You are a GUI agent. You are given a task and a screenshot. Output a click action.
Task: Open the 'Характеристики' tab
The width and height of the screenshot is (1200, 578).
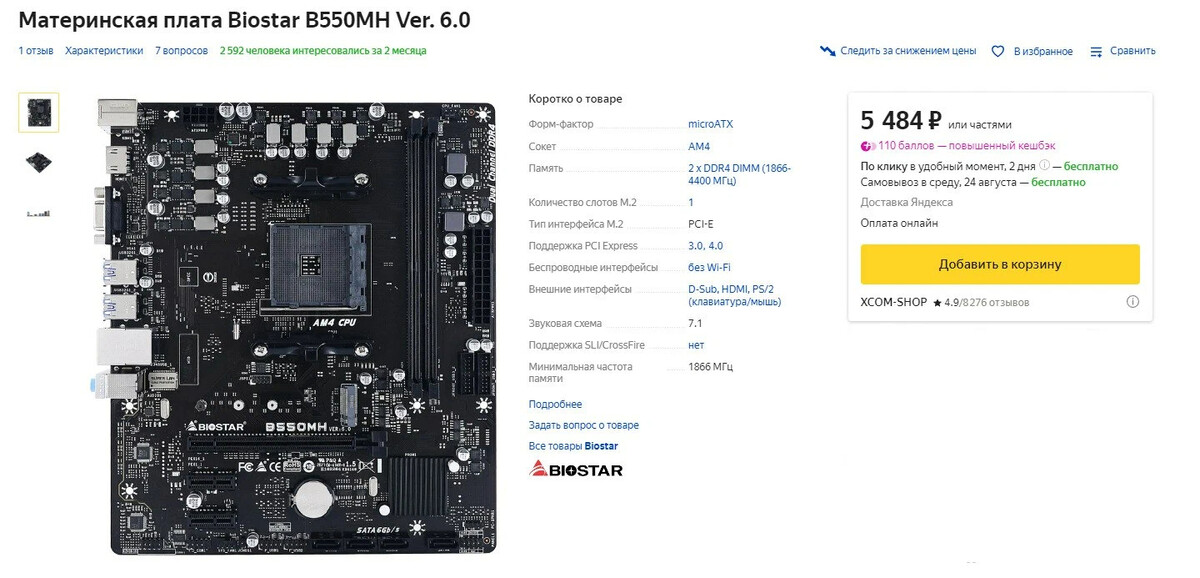(x=104, y=51)
